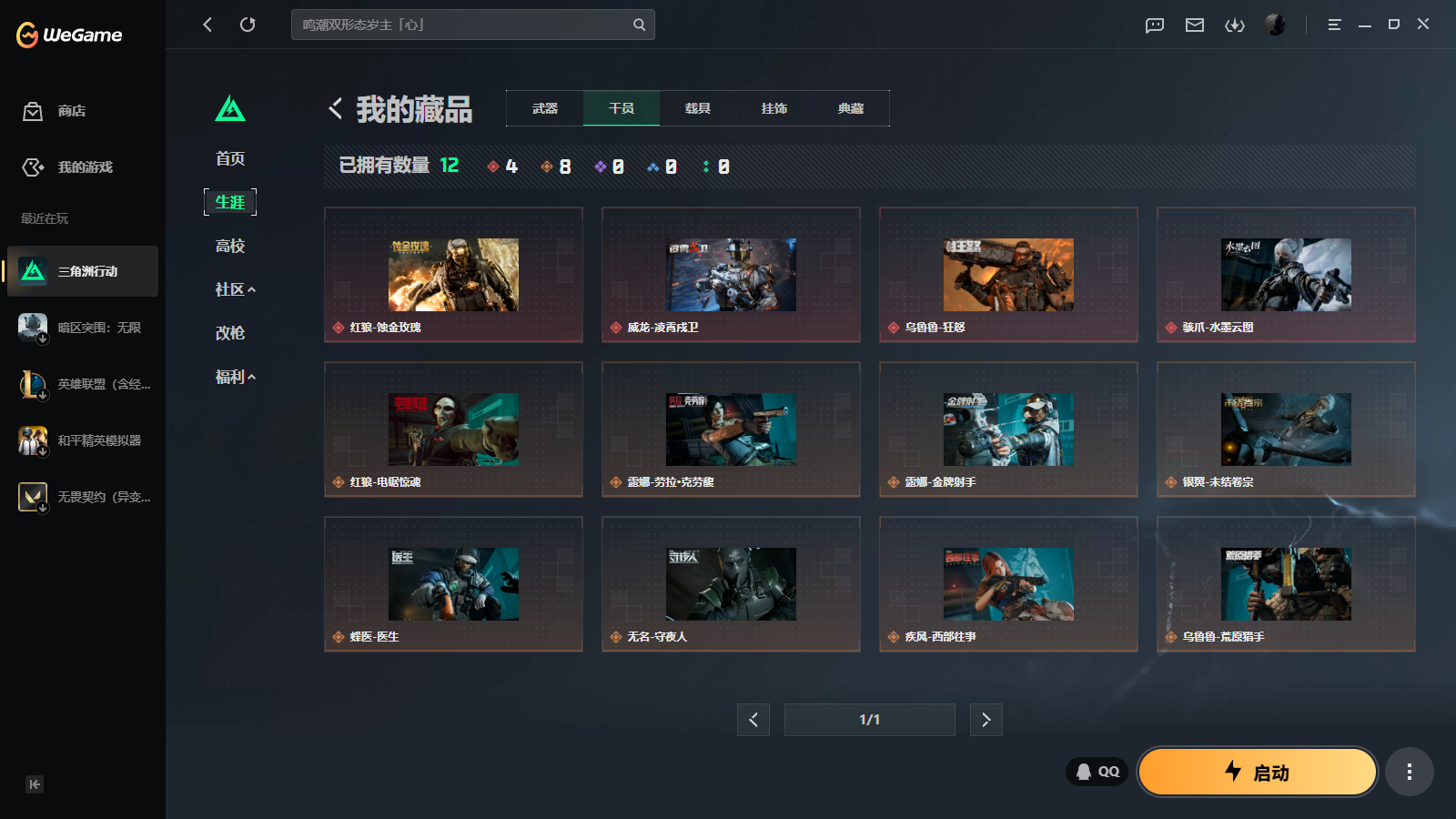Open the 露娜-金牌射手 operator card
Screen dimensions: 1456x819
click(1008, 430)
